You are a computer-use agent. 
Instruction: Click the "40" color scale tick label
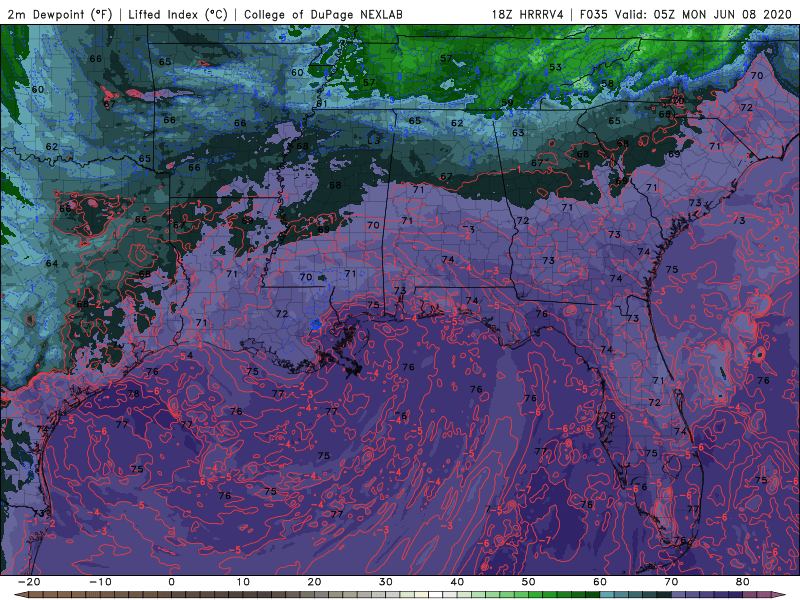(x=457, y=582)
